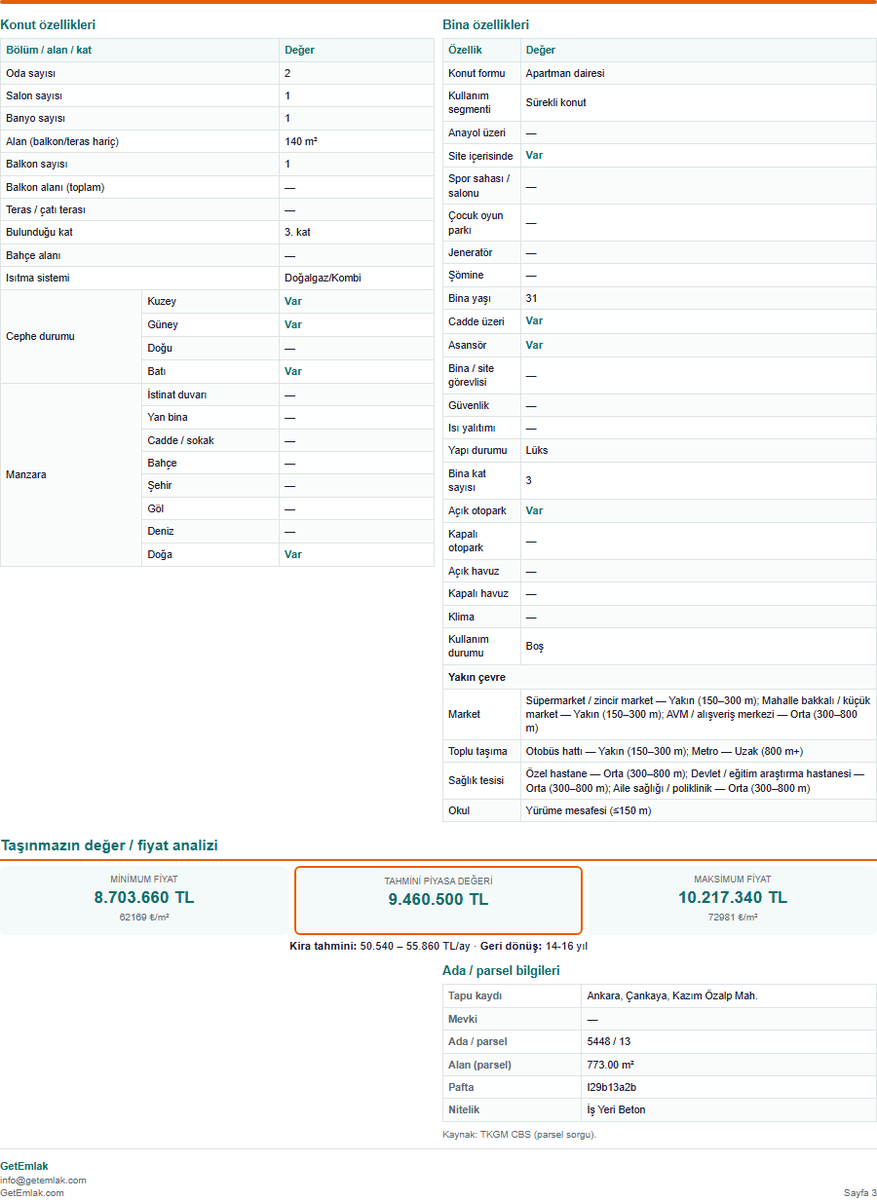
Task: Select the maximum price 10.217.340 TL
Action: click(x=732, y=897)
